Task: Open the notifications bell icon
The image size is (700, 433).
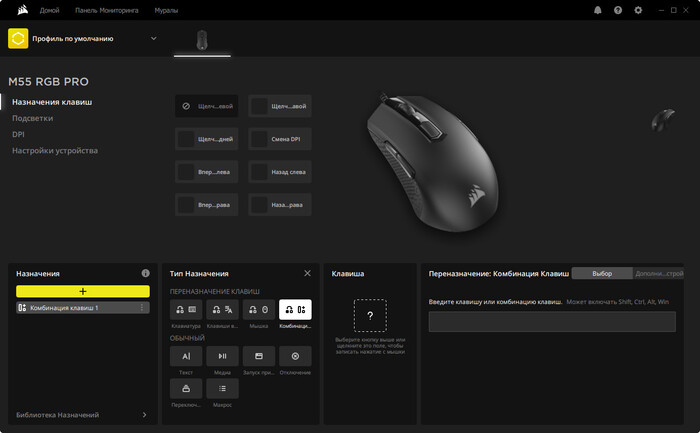Action: tap(597, 10)
